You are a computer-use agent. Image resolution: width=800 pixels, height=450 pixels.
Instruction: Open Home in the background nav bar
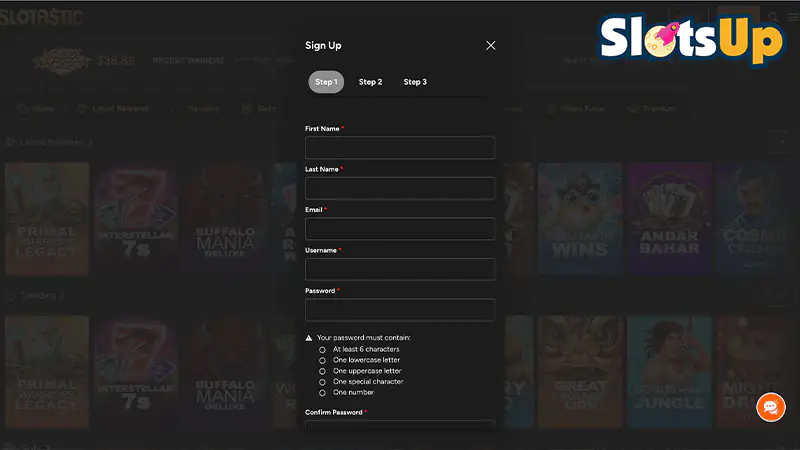coord(37,109)
